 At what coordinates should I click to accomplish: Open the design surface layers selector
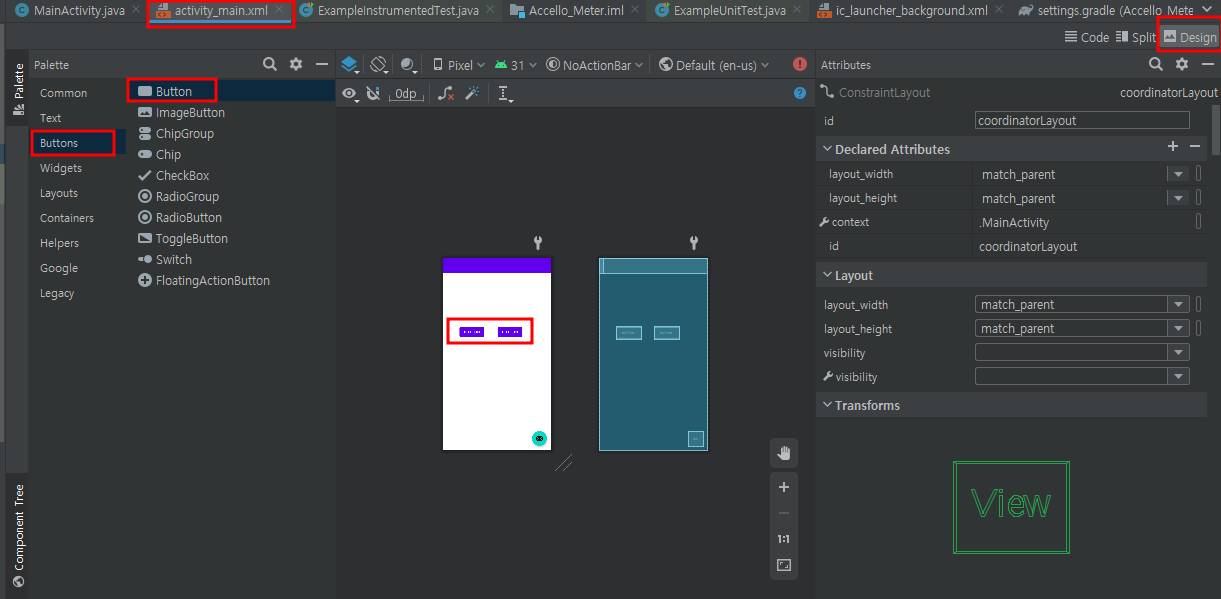[x=349, y=64]
